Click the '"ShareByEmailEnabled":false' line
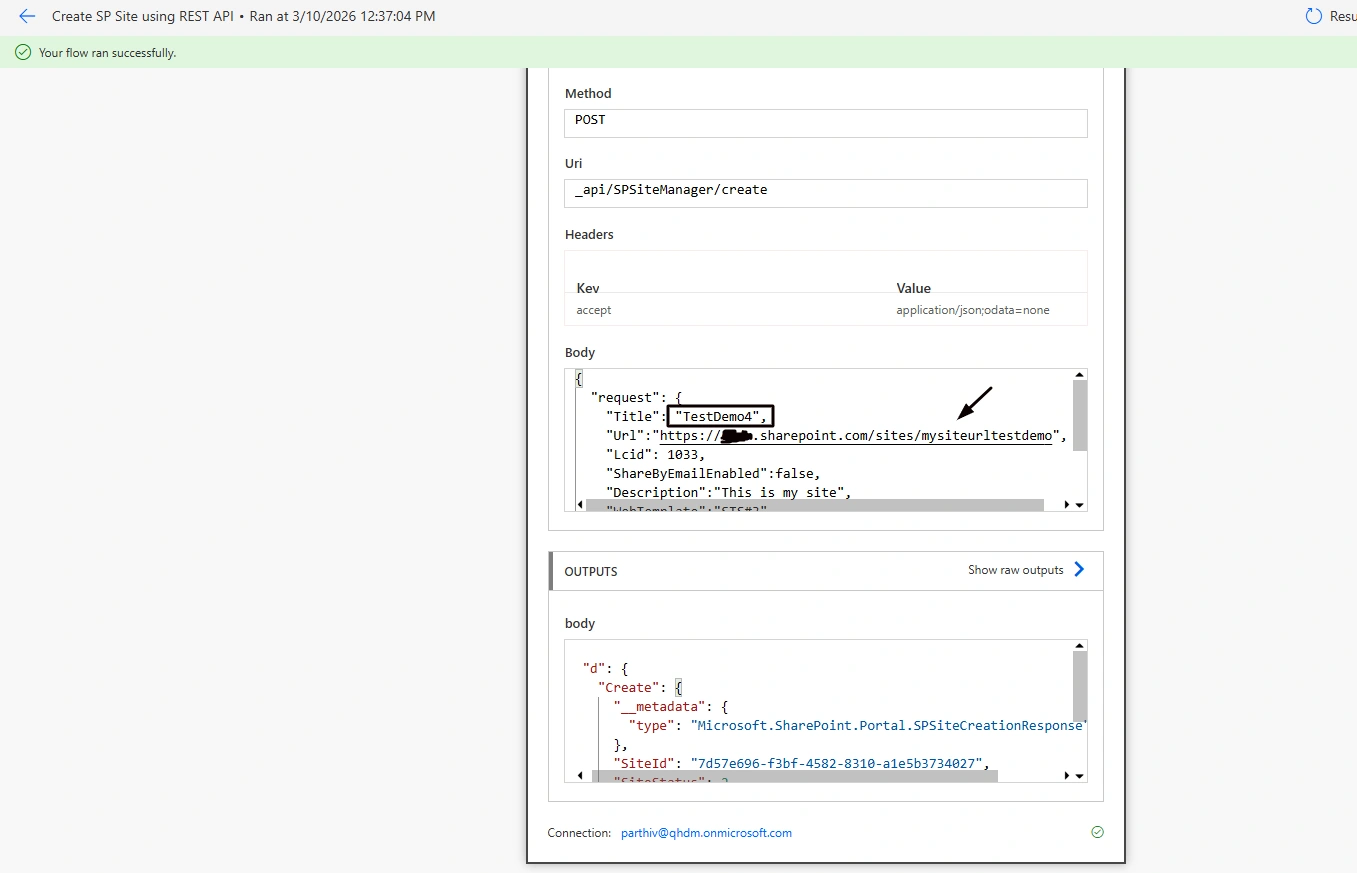This screenshot has width=1357, height=873. click(x=714, y=473)
